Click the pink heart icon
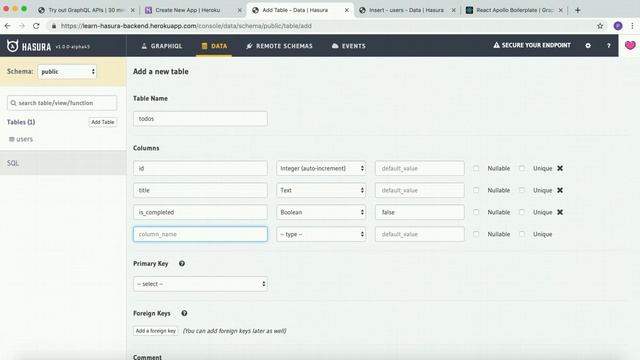 (x=630, y=45)
